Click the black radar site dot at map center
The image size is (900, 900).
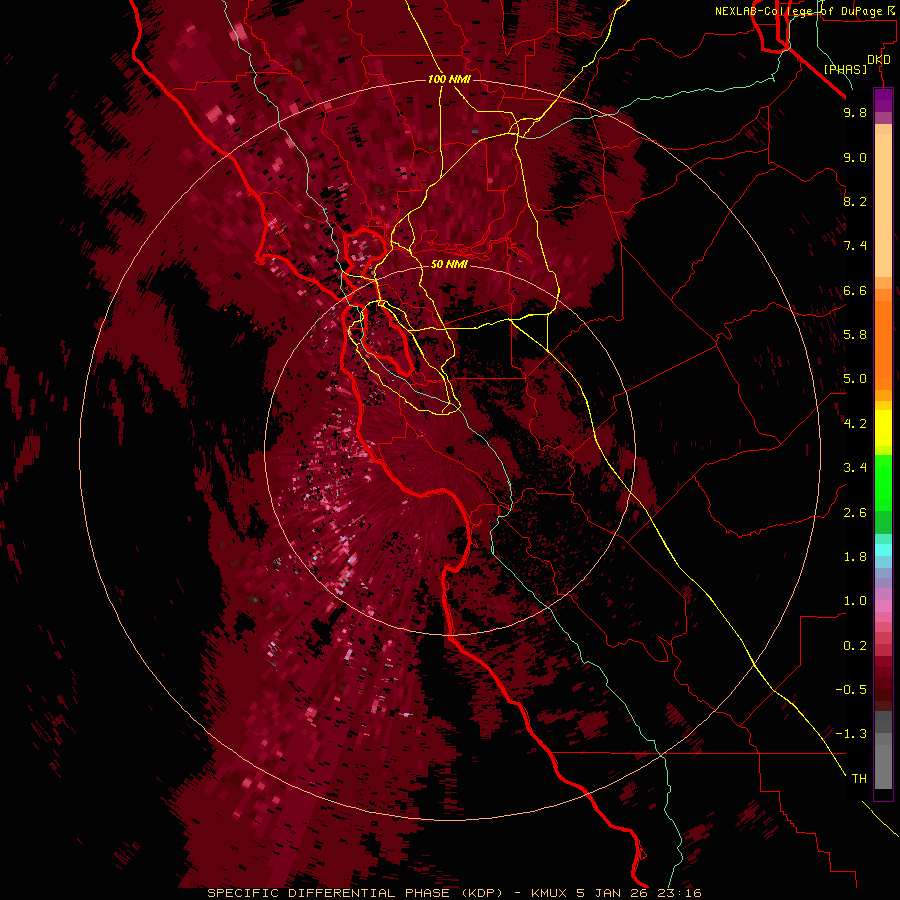pyautogui.click(x=450, y=450)
